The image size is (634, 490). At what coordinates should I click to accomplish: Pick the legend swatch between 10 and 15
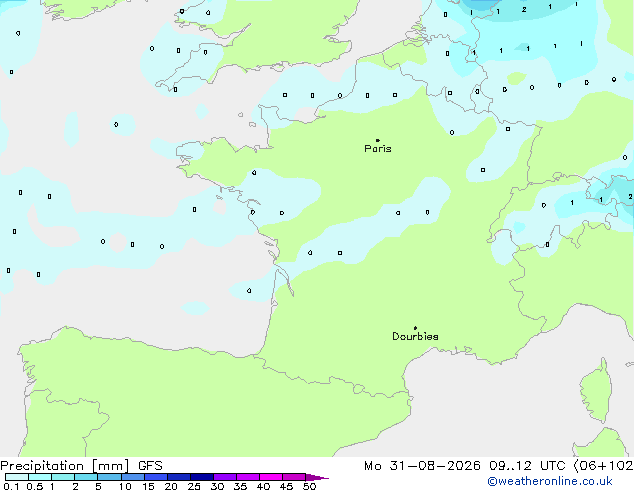132,477
